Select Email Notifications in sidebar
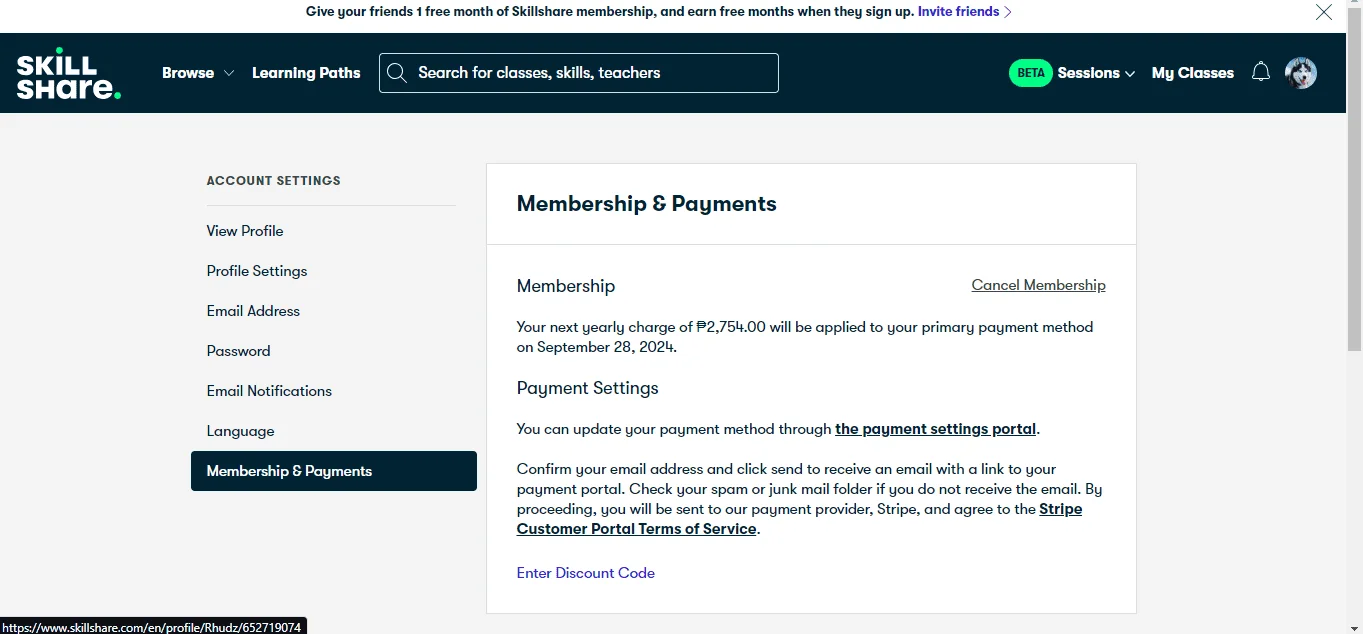The height and width of the screenshot is (634, 1363). [x=269, y=391]
